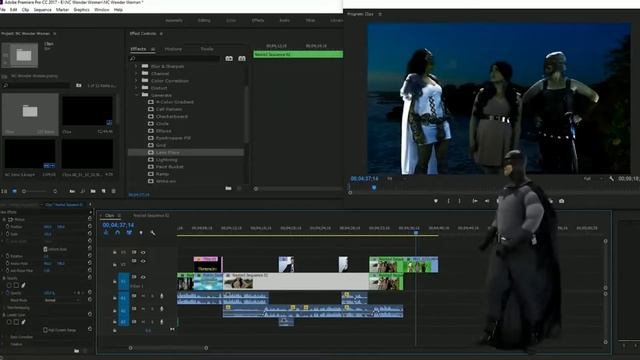Hide track V3 with eye icon
This screenshot has height=360, width=640.
click(143, 252)
